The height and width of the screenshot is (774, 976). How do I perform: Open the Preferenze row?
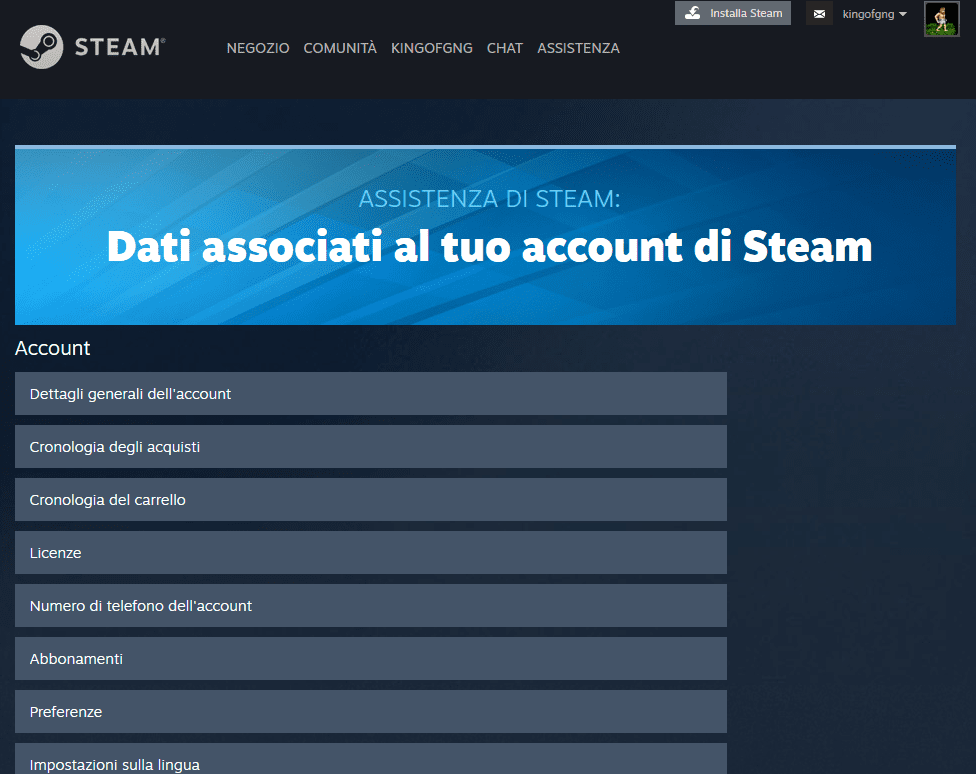click(370, 712)
